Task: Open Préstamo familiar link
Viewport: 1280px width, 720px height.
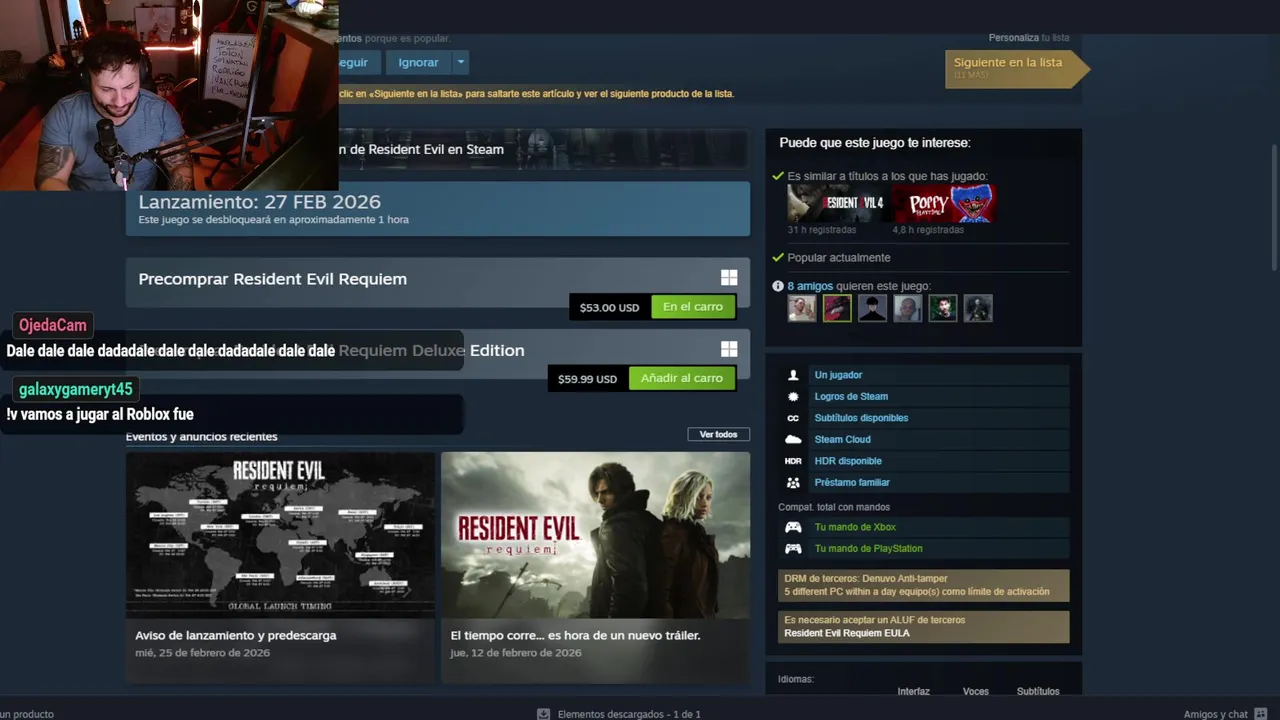Action: coord(852,482)
